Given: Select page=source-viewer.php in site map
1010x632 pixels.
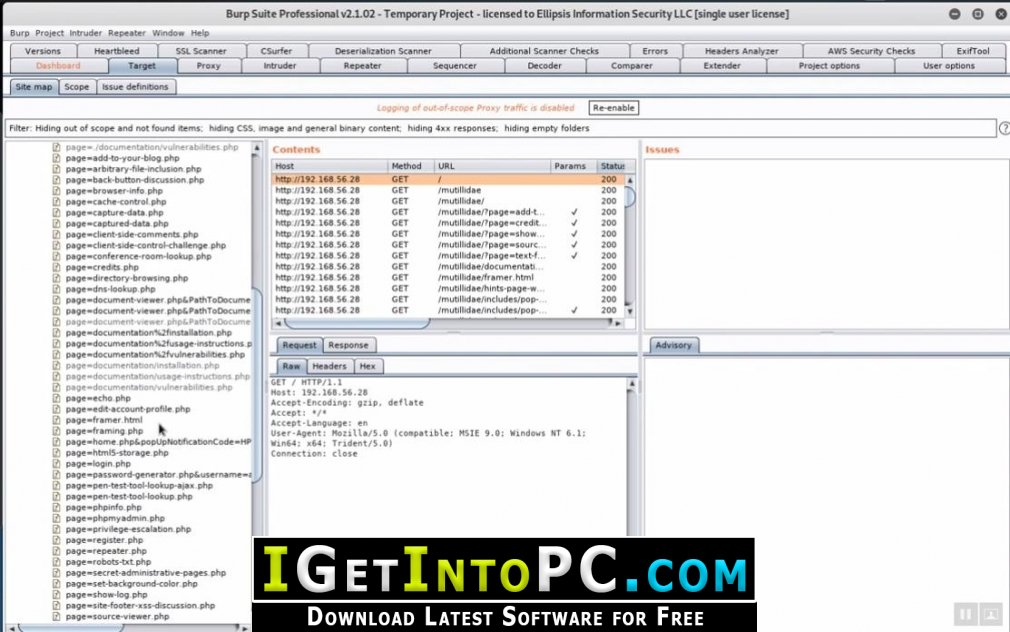Looking at the screenshot, I should 117,617.
